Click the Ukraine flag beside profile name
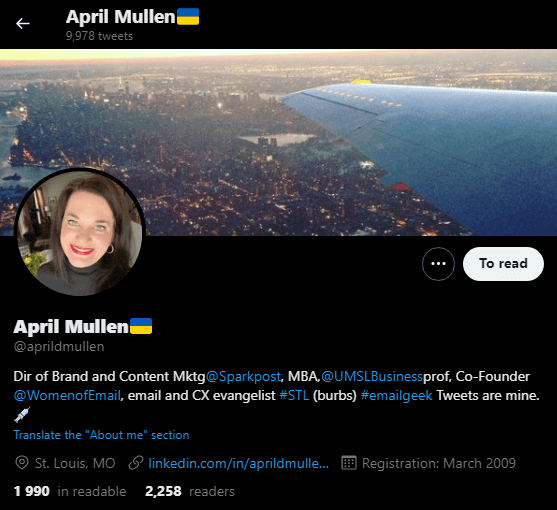 pyautogui.click(x=141, y=326)
